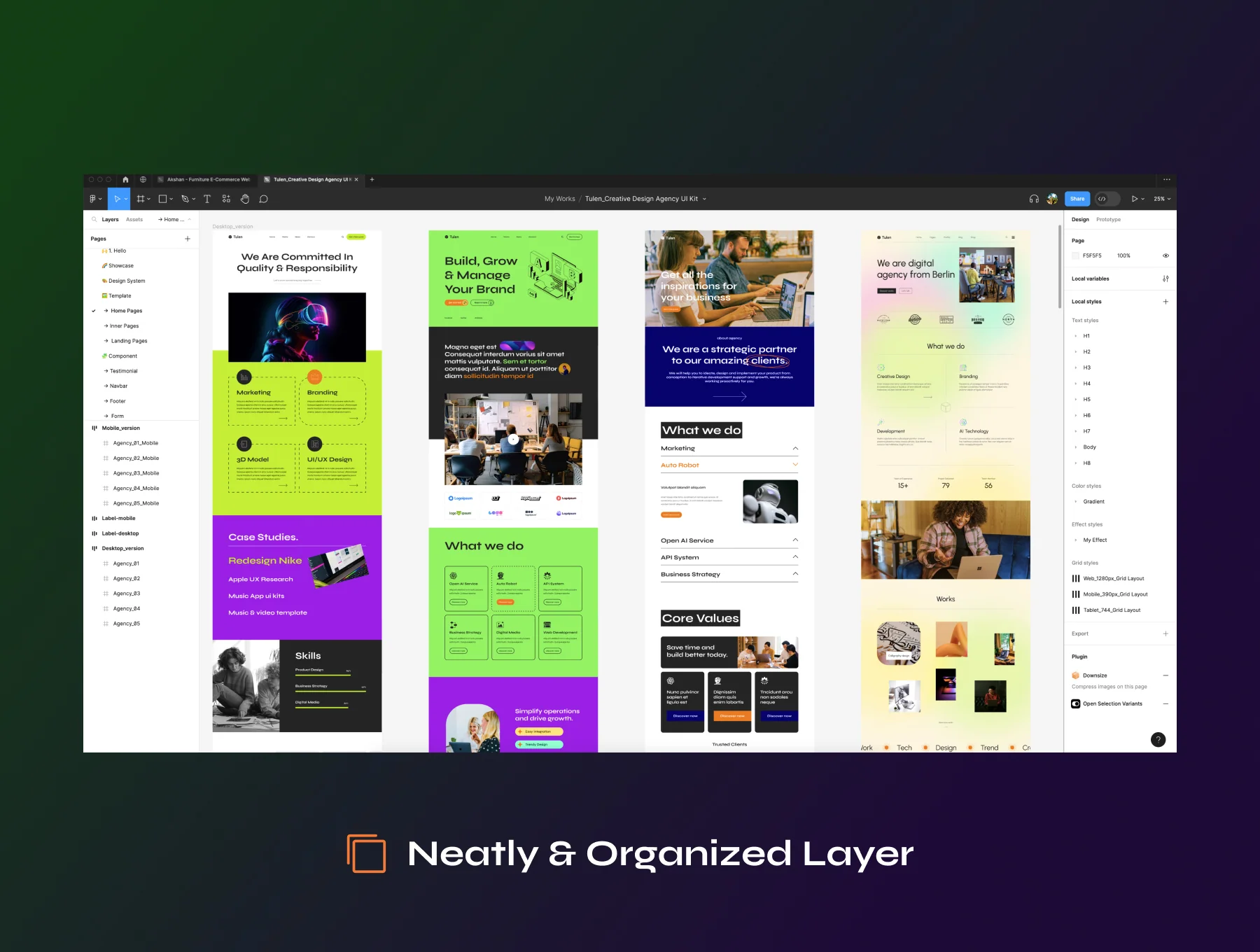
Task: Toggle Dev Mode switch
Action: (x=1107, y=199)
